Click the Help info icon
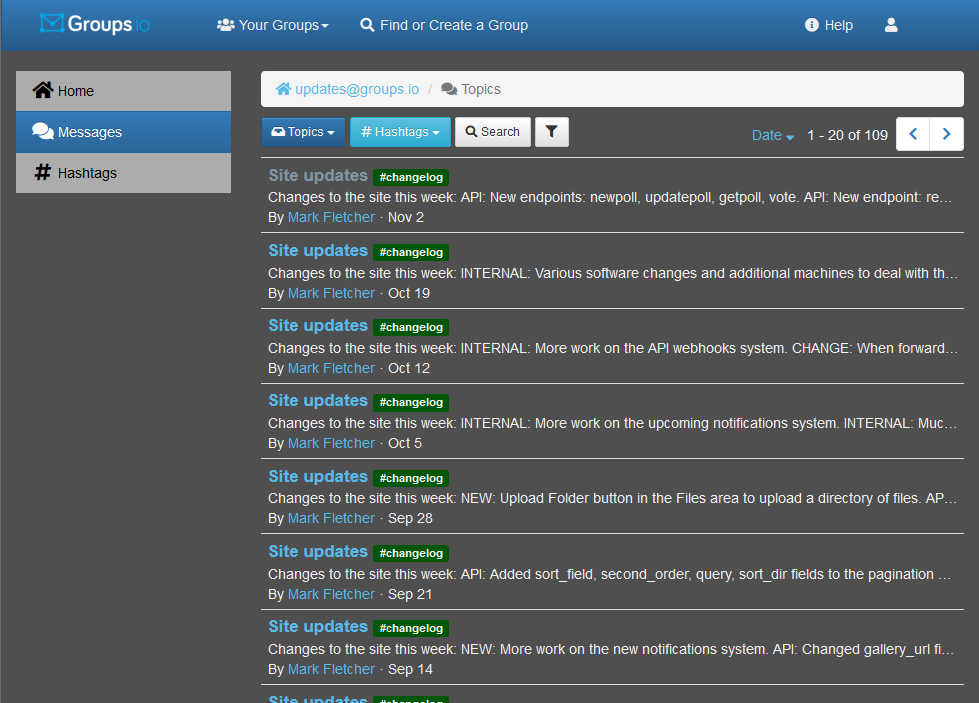 (812, 25)
